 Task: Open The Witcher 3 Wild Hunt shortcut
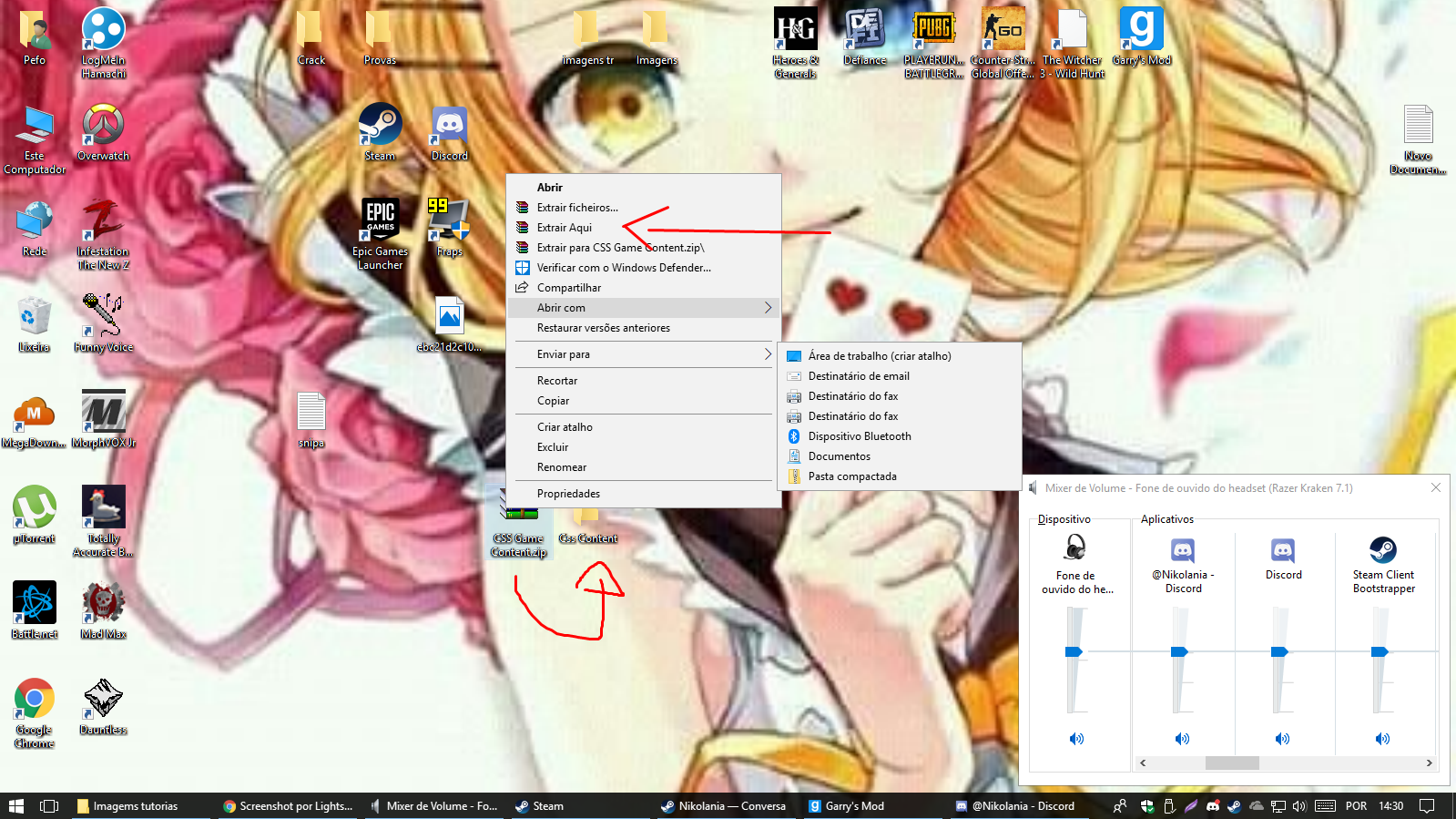point(1072,43)
